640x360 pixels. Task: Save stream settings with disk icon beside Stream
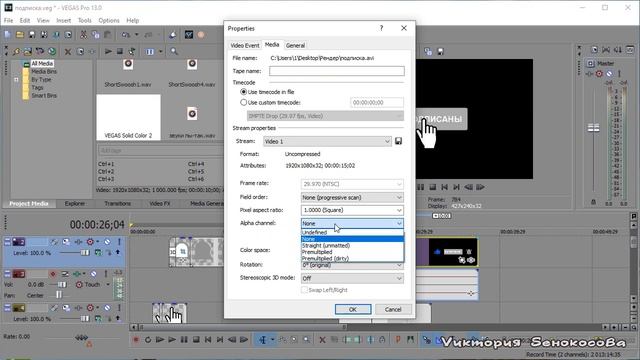398,141
